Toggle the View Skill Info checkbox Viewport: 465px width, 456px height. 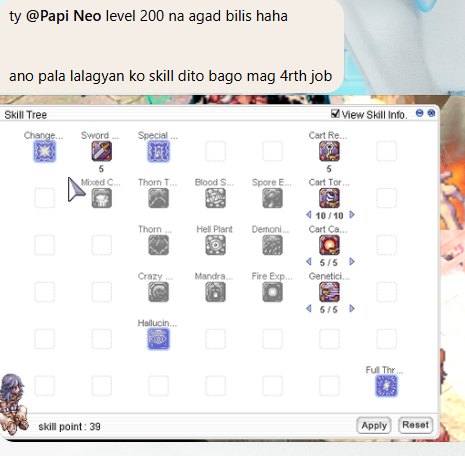point(335,114)
